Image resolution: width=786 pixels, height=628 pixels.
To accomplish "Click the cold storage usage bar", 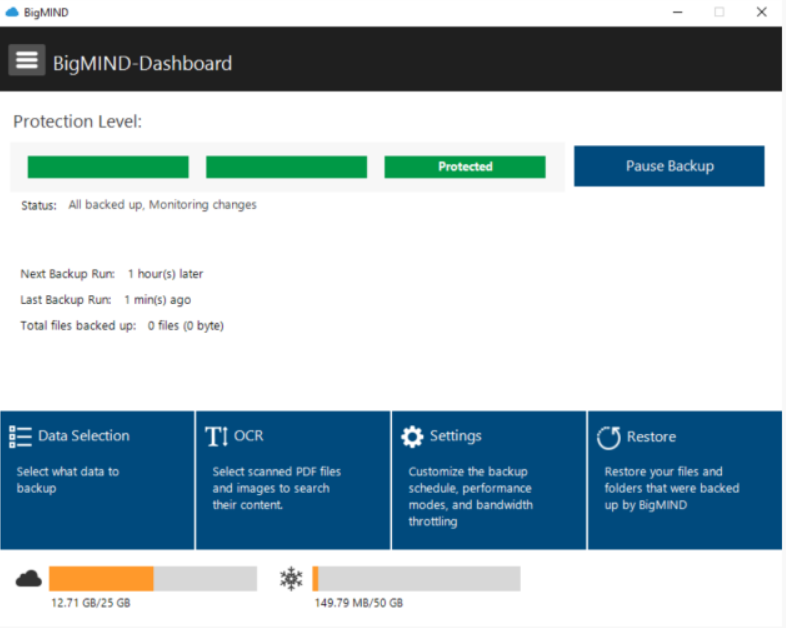I will (416, 579).
